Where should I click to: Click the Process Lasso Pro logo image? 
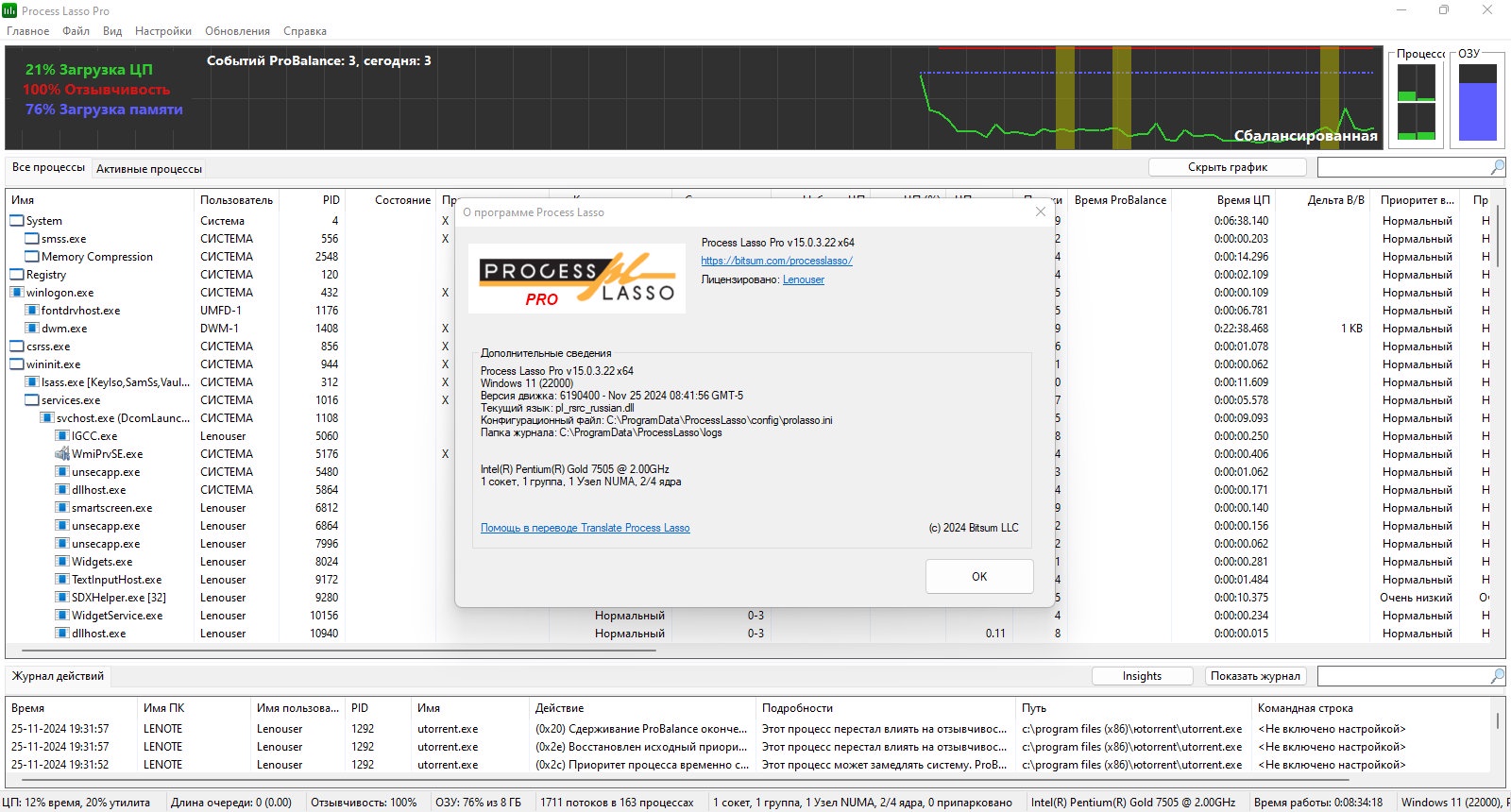(577, 279)
